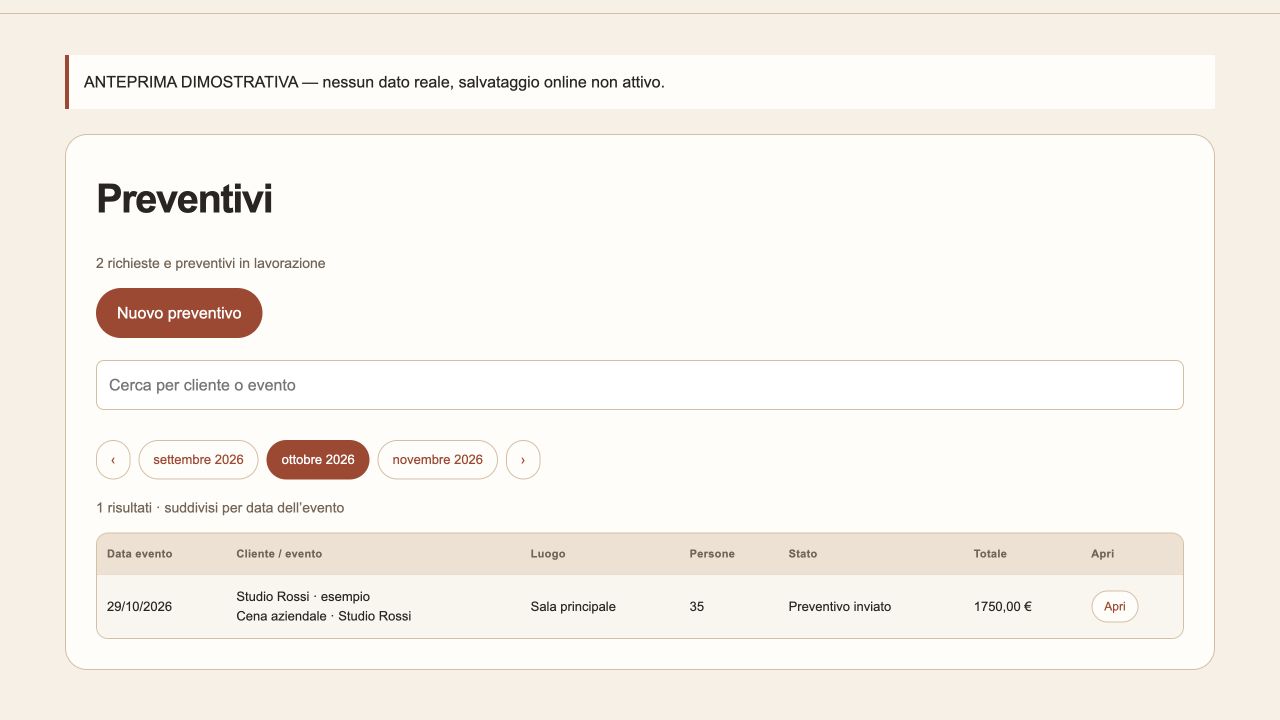The width and height of the screenshot is (1280, 720).
Task: Click the Sala principale cell
Action: (x=573, y=606)
